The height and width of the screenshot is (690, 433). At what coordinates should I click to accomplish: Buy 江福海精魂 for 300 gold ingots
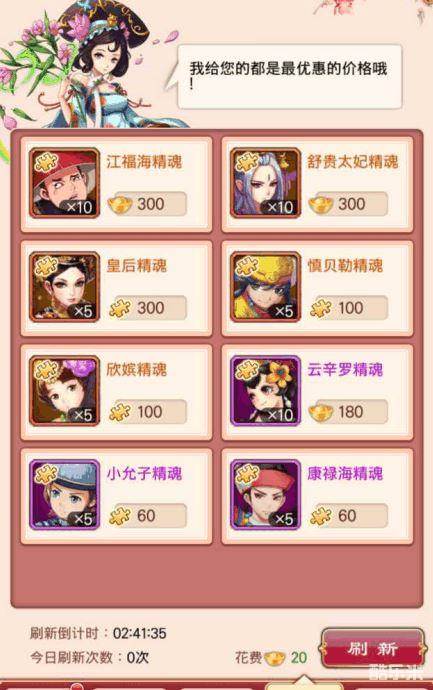pos(147,204)
